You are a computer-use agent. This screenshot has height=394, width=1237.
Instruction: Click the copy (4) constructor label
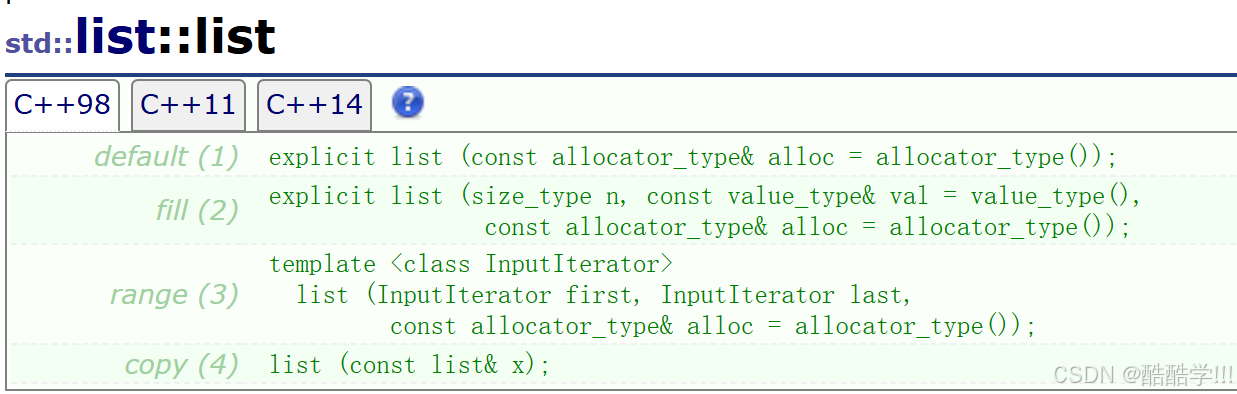pos(182,365)
